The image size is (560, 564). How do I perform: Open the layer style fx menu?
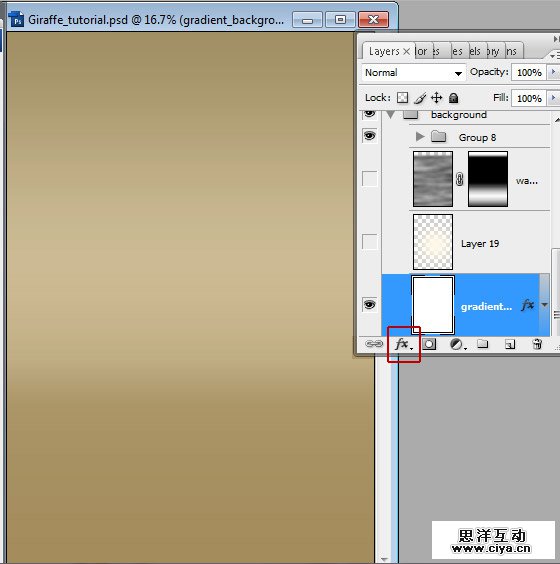403,345
